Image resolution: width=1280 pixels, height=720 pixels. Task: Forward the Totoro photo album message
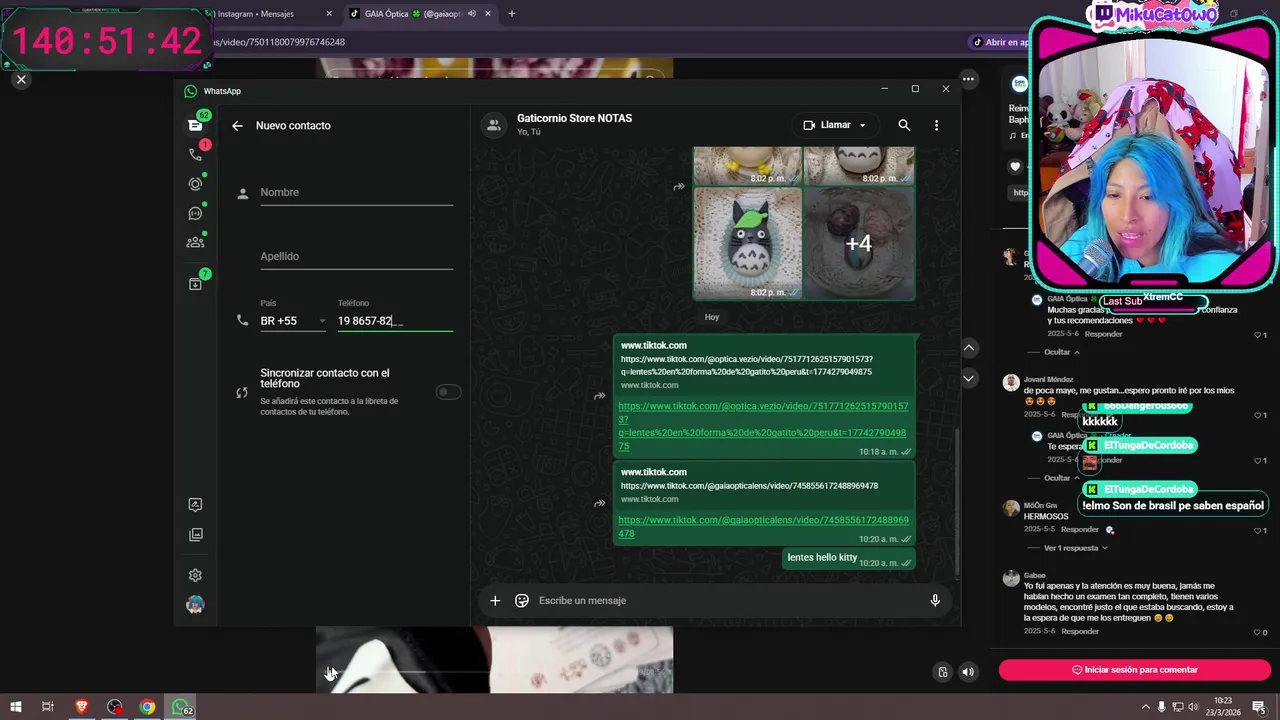click(679, 187)
